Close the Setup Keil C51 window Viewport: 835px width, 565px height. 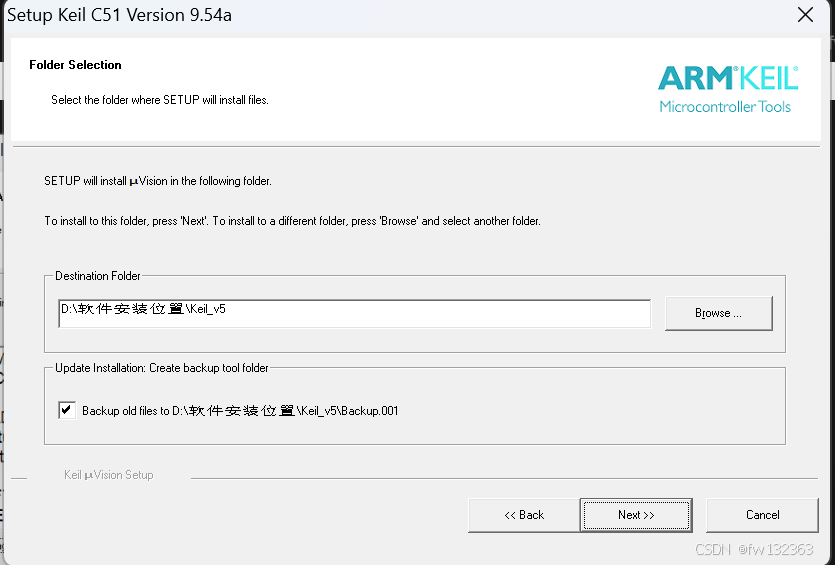pyautogui.click(x=805, y=15)
